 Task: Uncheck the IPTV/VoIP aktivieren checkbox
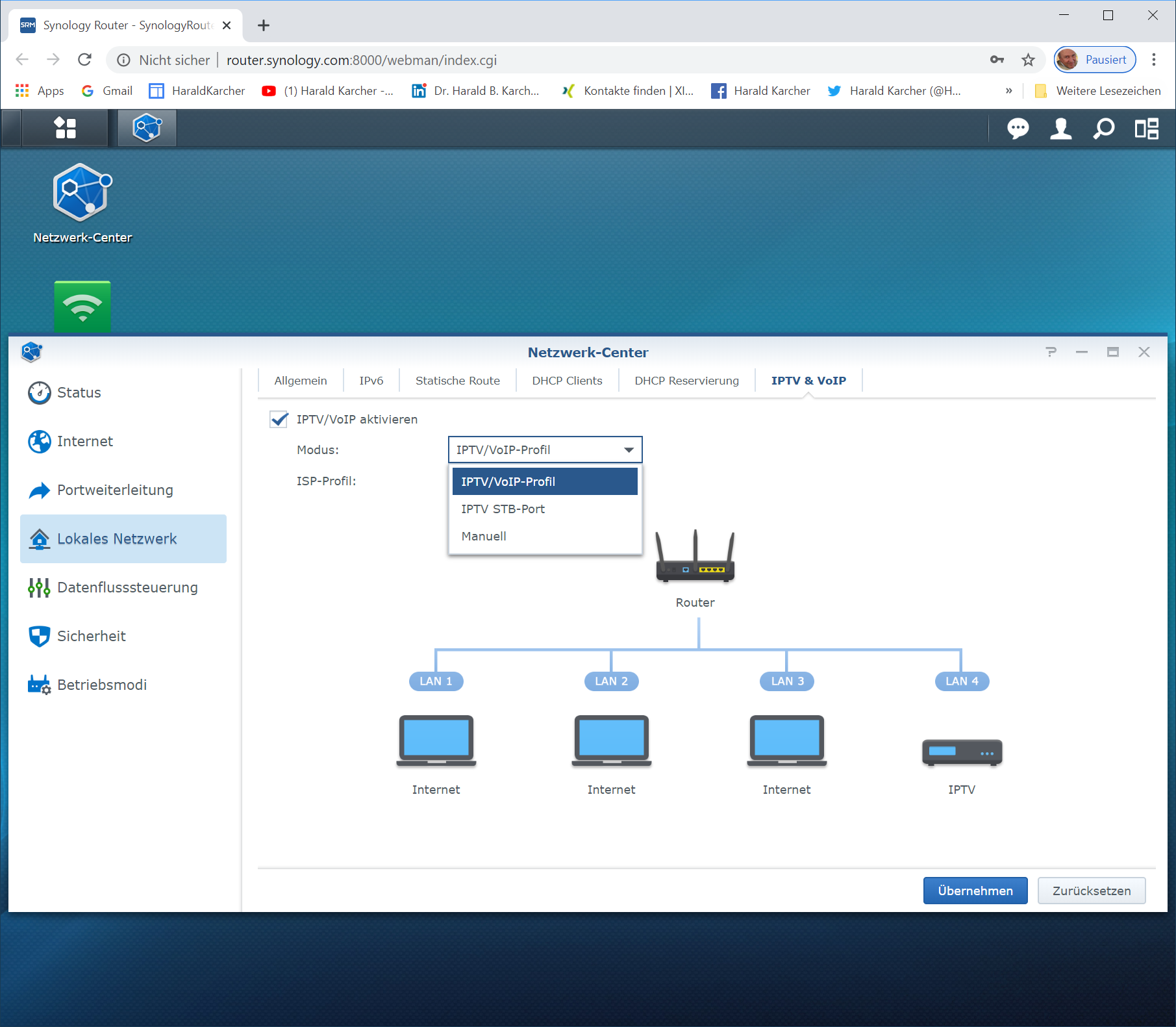279,420
